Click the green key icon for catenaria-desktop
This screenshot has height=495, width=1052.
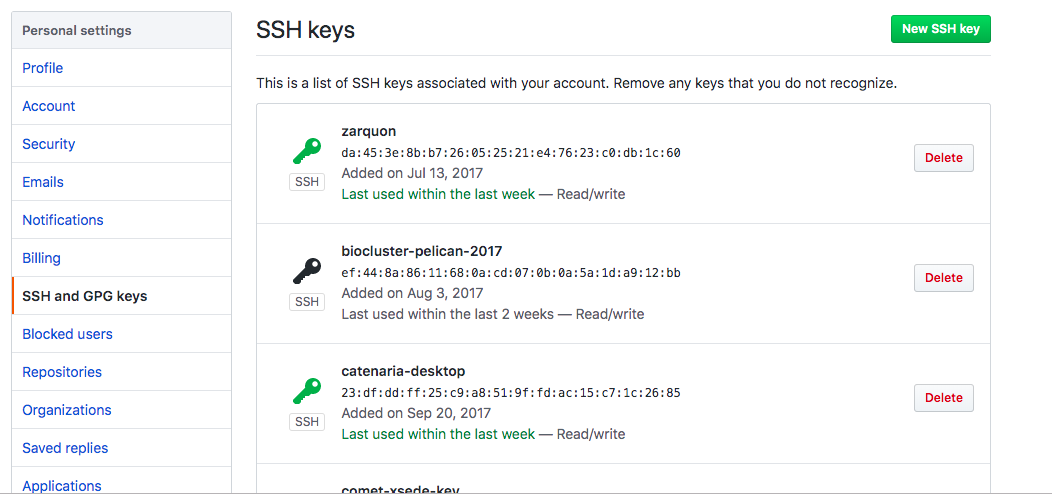pyautogui.click(x=306, y=391)
